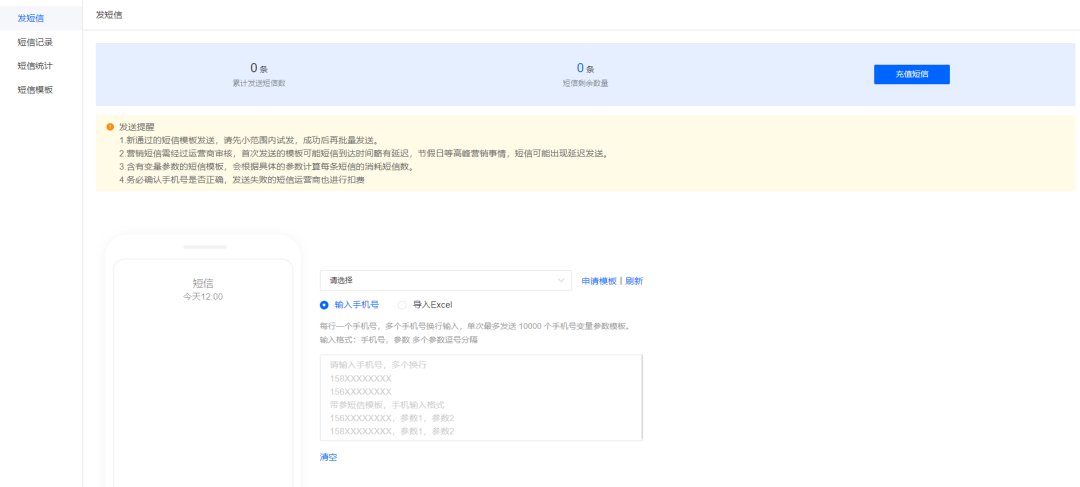Open the 请选择 template dropdown
The height and width of the screenshot is (487, 1080).
446,280
